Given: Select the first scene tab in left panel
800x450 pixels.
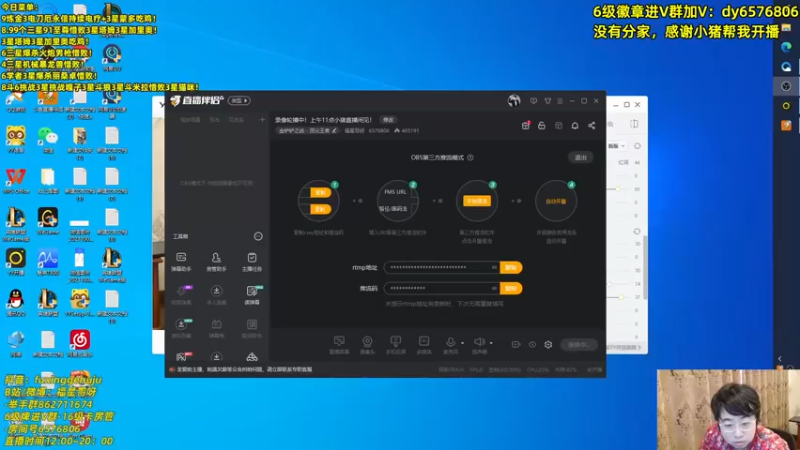Looking at the screenshot, I should [x=190, y=120].
